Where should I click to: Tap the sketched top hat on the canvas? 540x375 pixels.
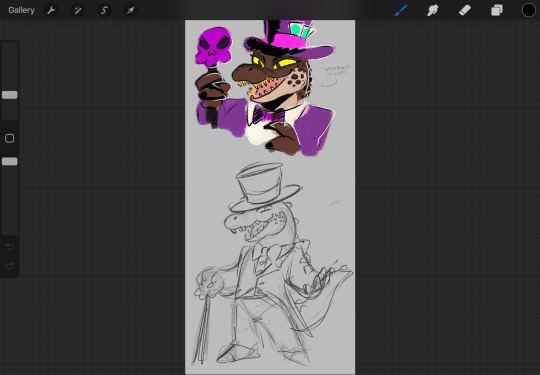264,188
